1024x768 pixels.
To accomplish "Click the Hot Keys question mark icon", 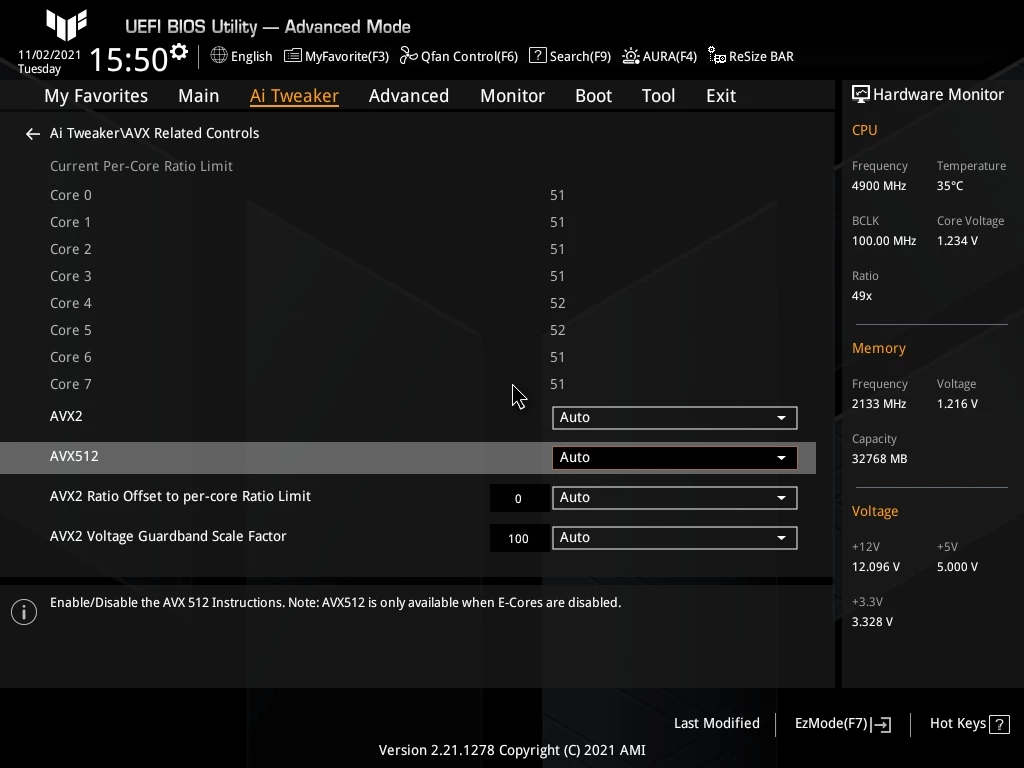I will pyautogui.click(x=999, y=724).
